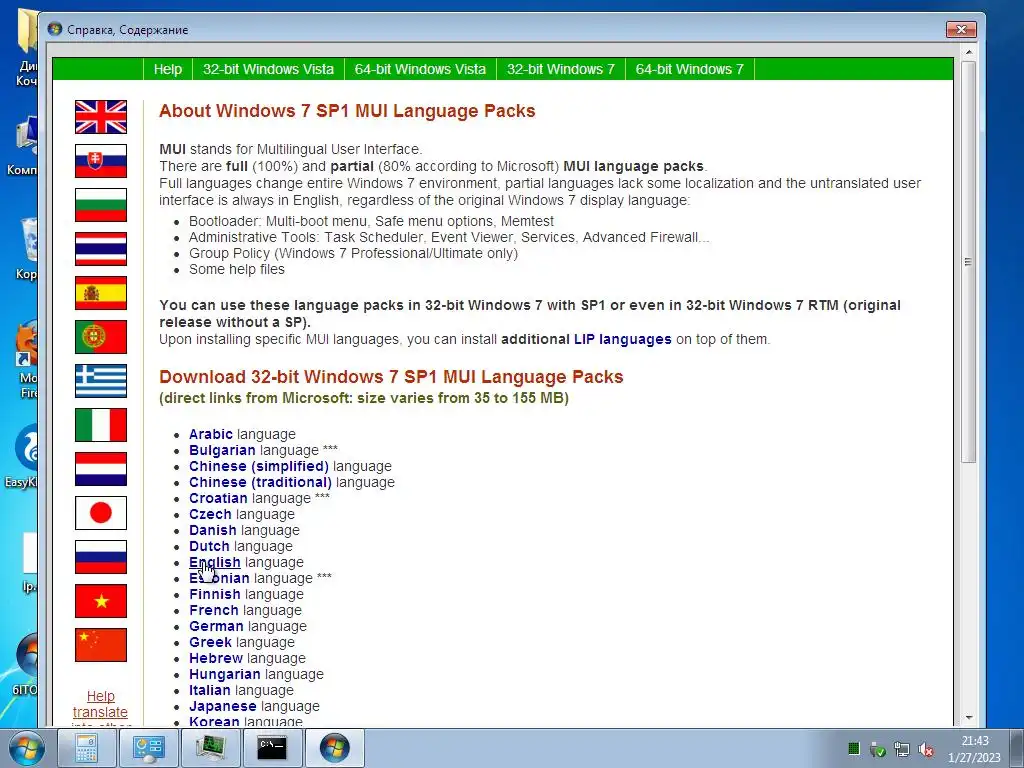
Task: Download the Greek language pack
Action: pos(210,642)
